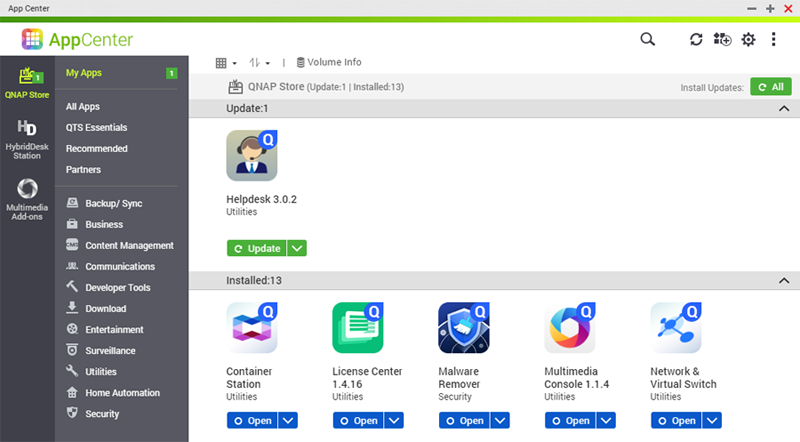The width and height of the screenshot is (800, 442).
Task: Expand License Center Open dropdown arrow
Action: pyautogui.click(x=394, y=421)
